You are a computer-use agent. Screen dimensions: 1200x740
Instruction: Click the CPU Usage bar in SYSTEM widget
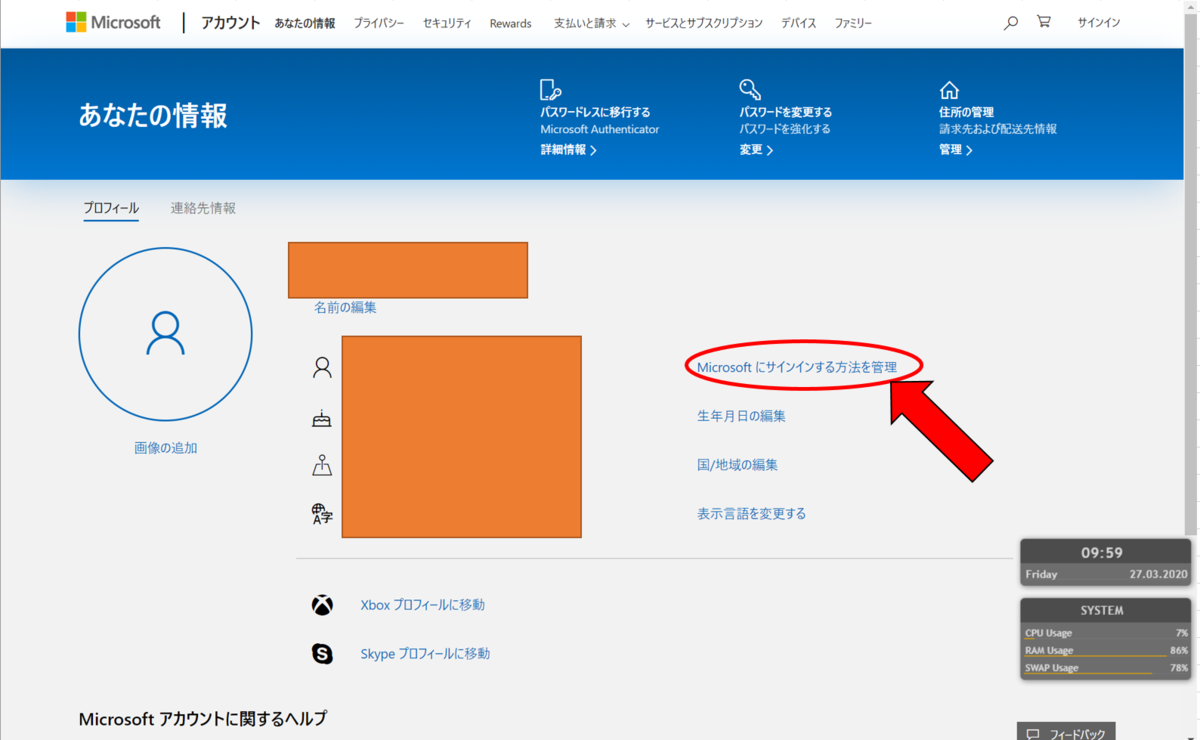click(x=1106, y=633)
